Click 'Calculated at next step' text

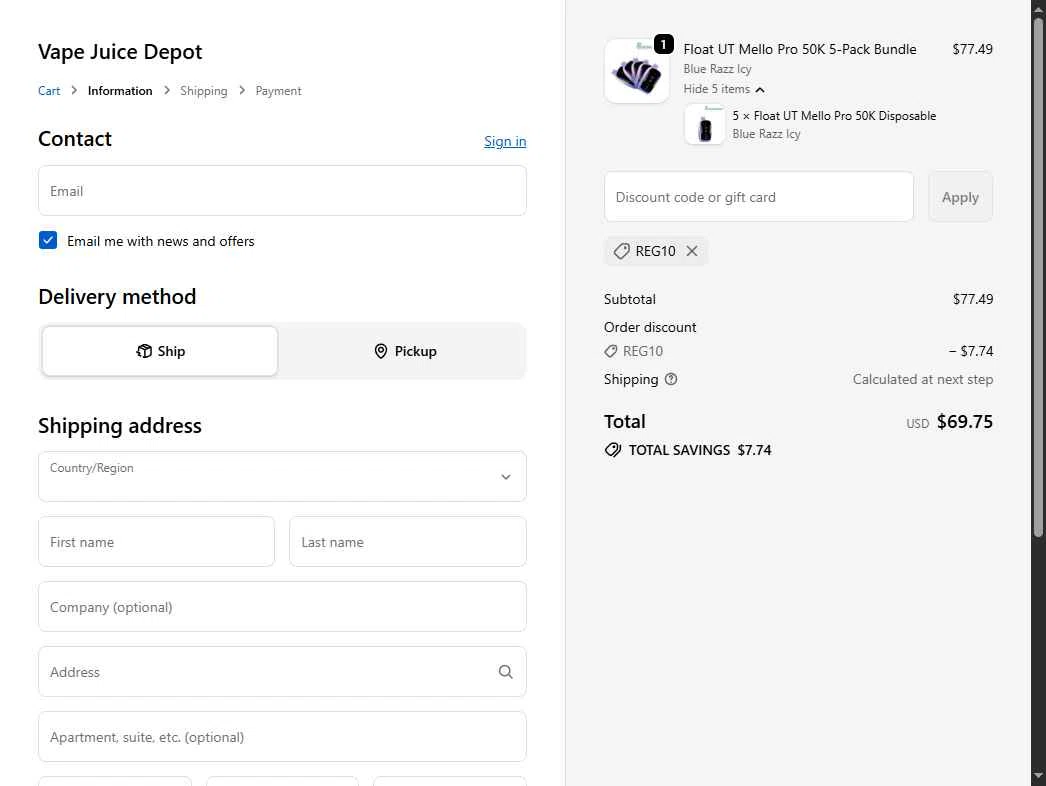[x=923, y=379]
